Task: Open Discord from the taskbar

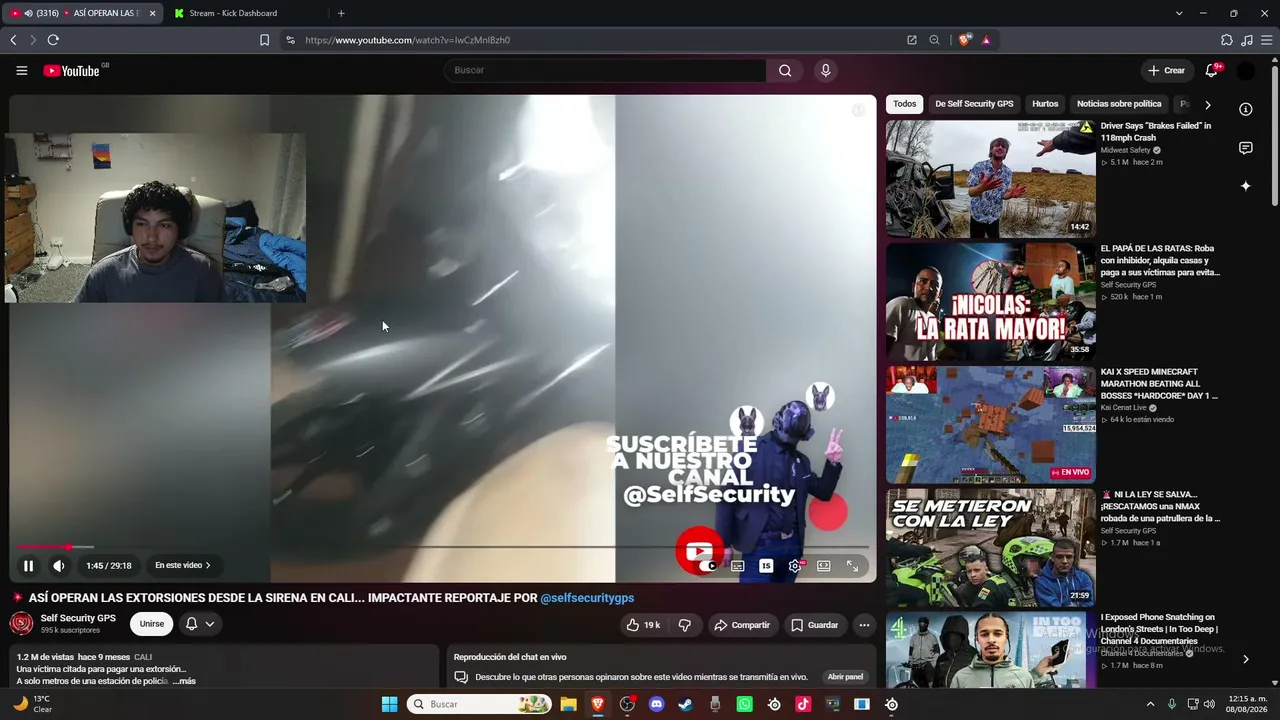Action: click(656, 704)
